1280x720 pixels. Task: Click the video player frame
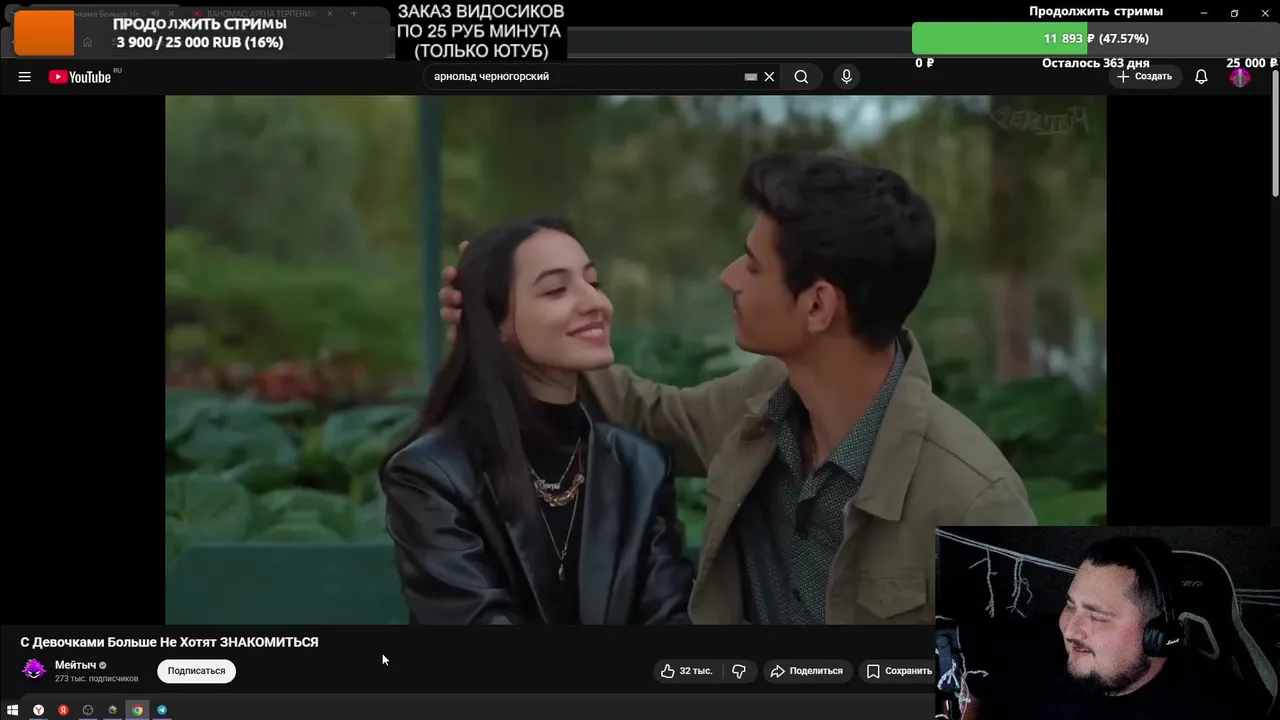pos(635,360)
